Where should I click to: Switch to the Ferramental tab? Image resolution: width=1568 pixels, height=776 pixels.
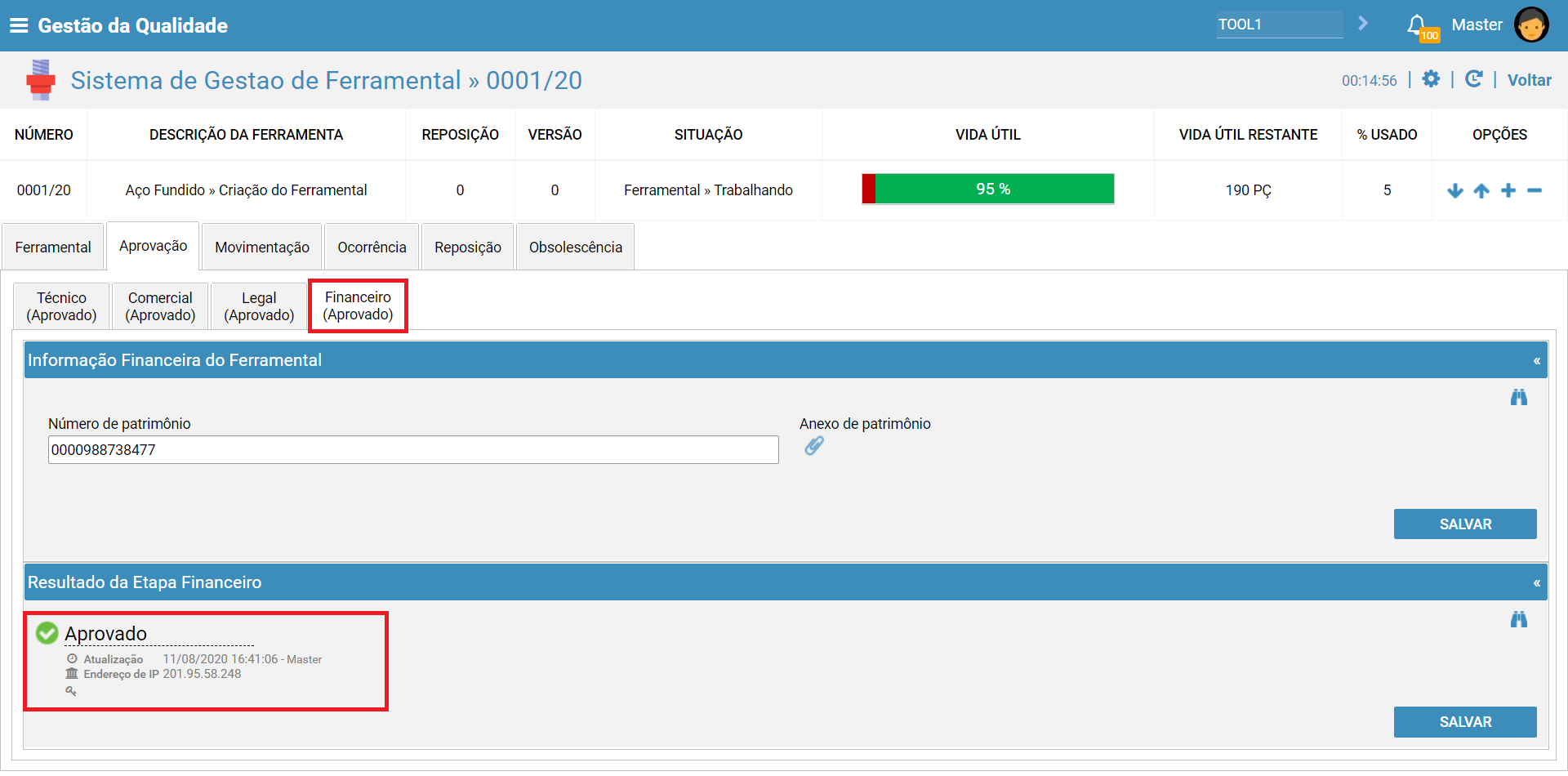(53, 247)
